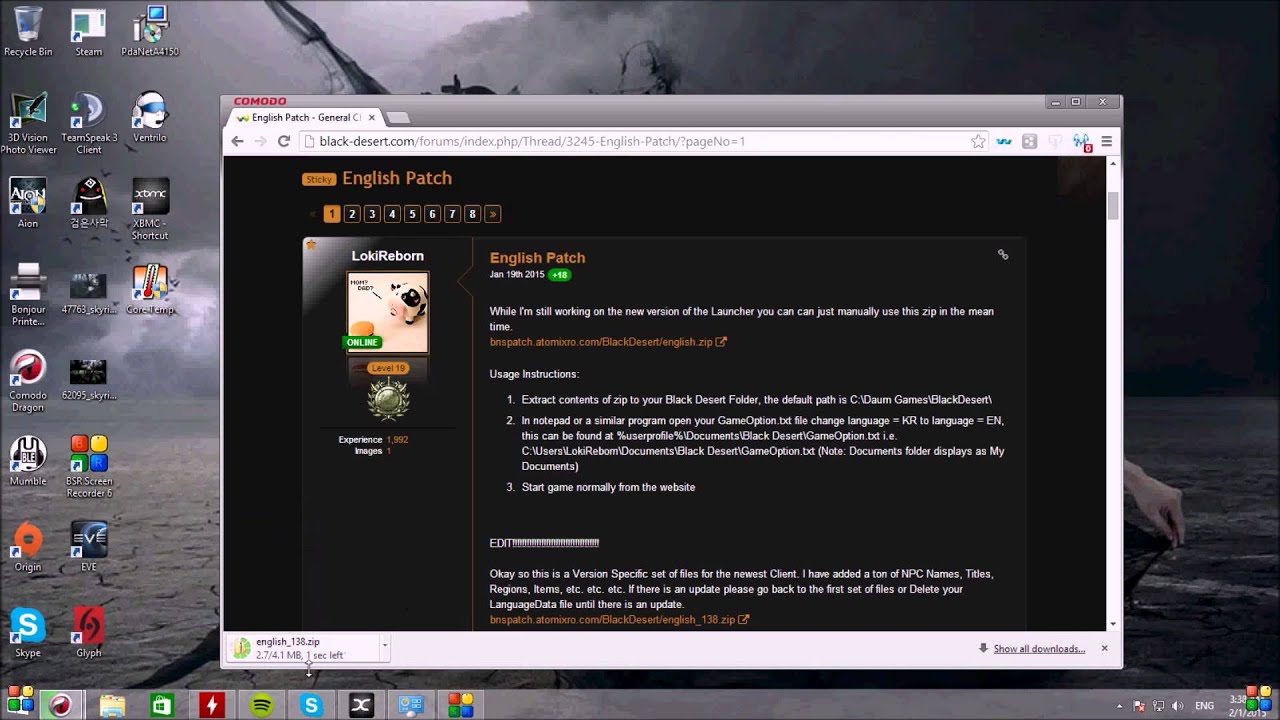Viewport: 1280px width, 720px height.
Task: Click the Windows Store taskbar icon
Action: click(162, 705)
